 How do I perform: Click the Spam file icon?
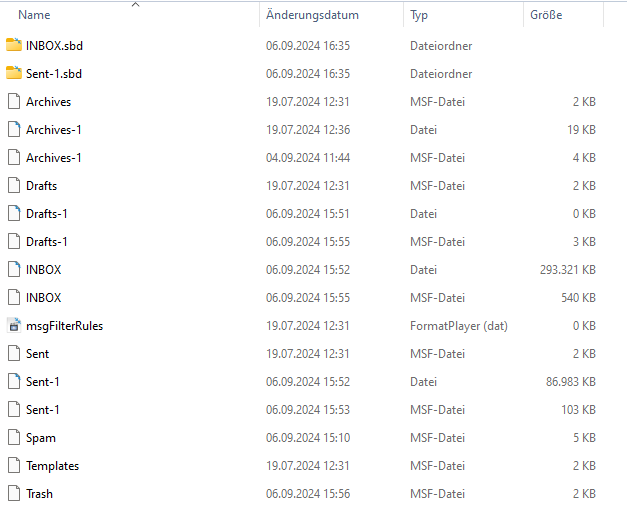click(13, 437)
